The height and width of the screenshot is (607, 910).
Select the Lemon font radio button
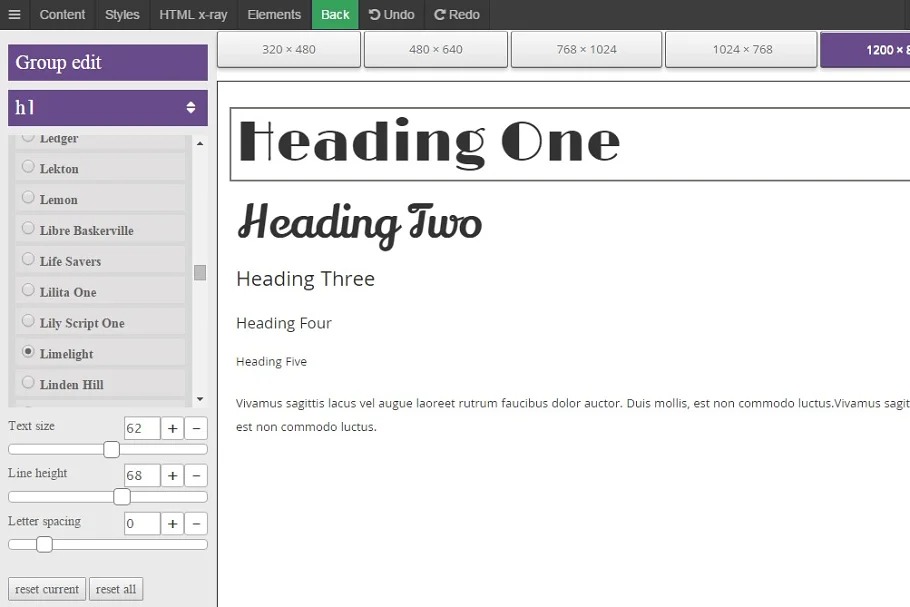click(x=28, y=198)
